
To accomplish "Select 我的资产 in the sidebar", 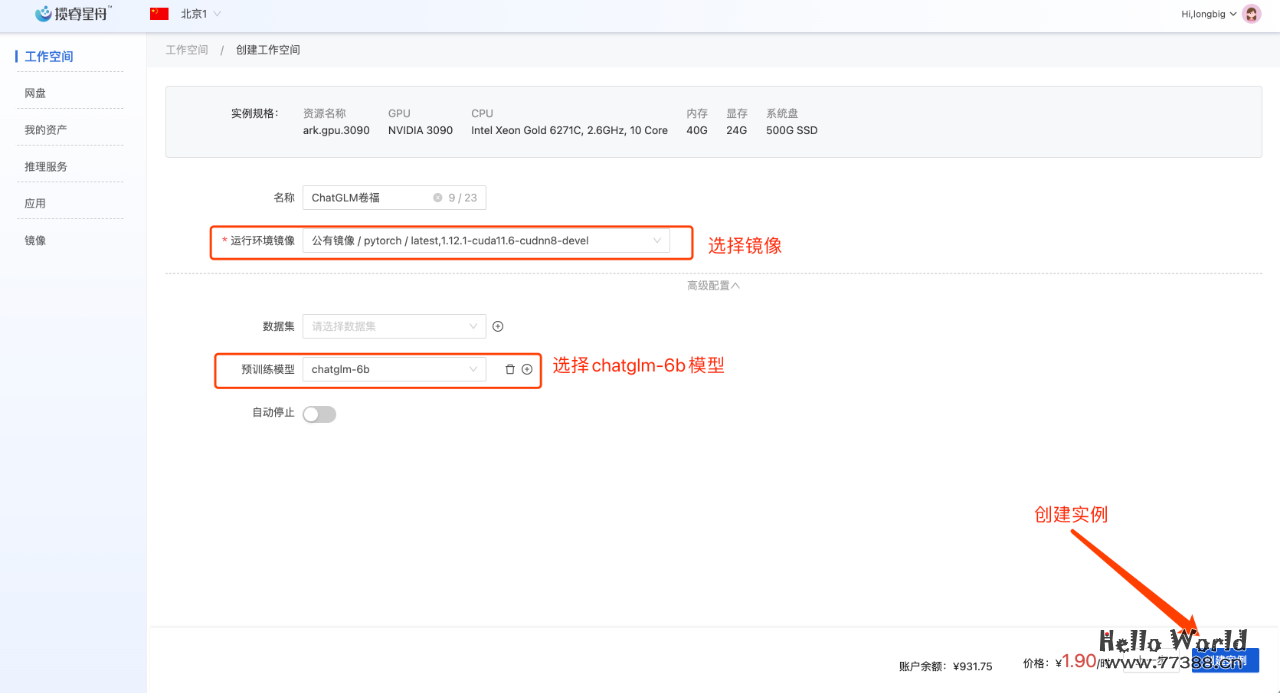I will point(46,130).
